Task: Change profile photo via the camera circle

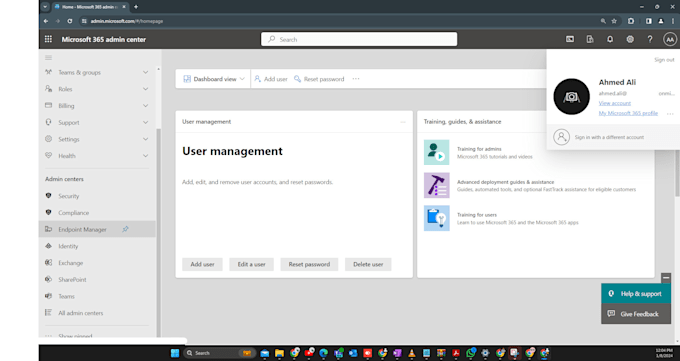Action: (x=571, y=96)
